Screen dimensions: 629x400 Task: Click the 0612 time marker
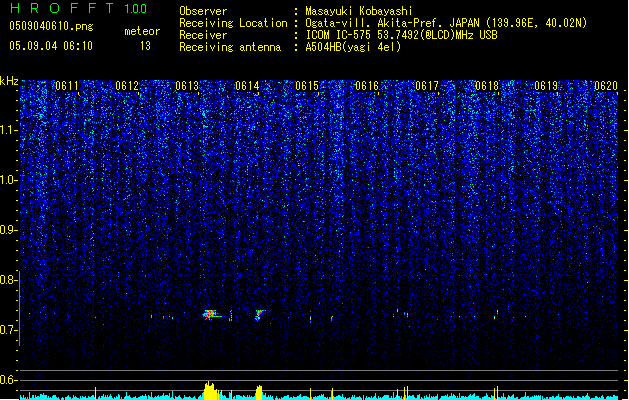tap(127, 86)
